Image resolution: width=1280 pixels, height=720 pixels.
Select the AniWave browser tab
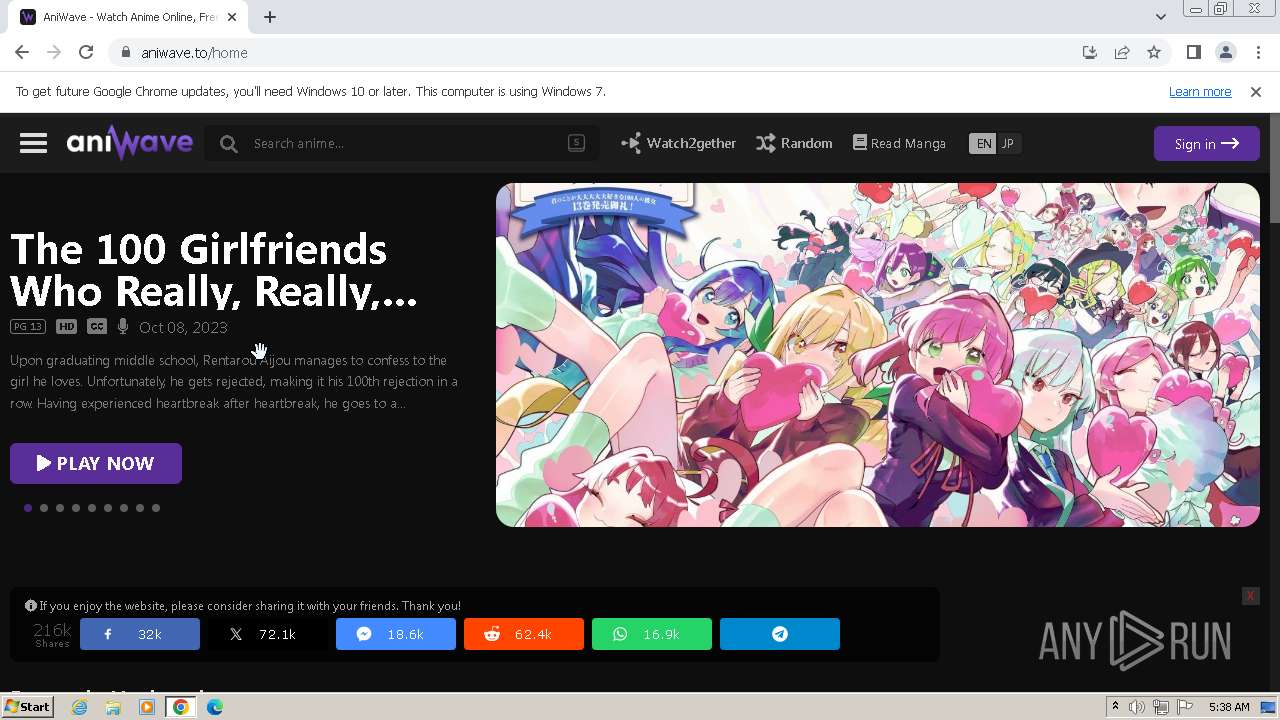tap(130, 17)
